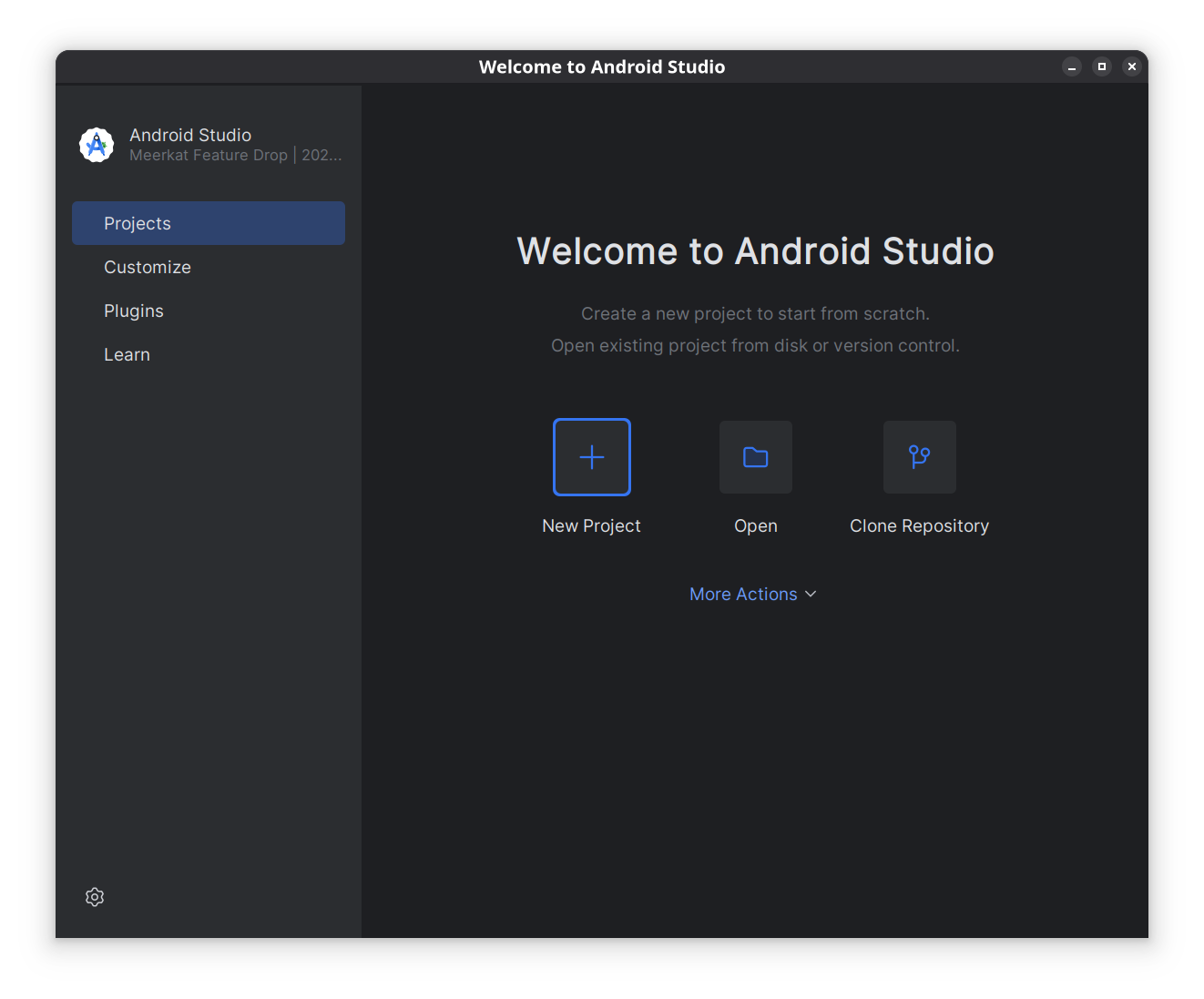The height and width of the screenshot is (999, 1204).
Task: Maximize the Welcome to Android Studio window
Action: point(1102,66)
